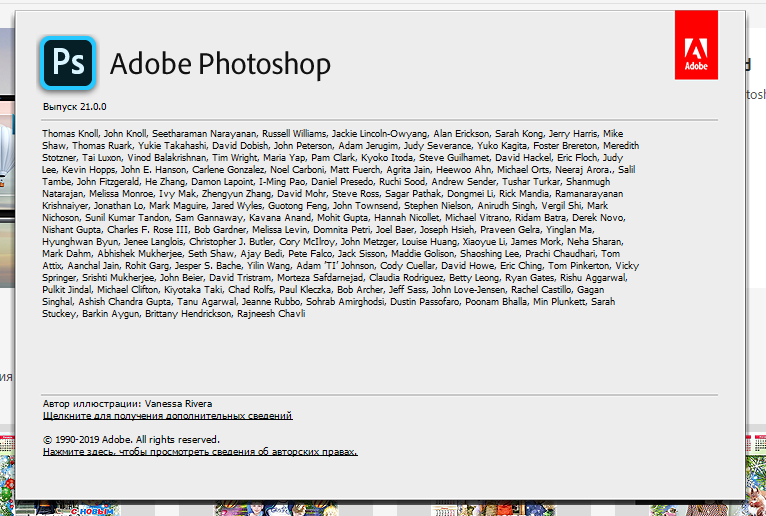Open link Нажмите здесь, чтобы просмотреть сведения об авторских правах
This screenshot has height=516, width=766.
(x=200, y=452)
